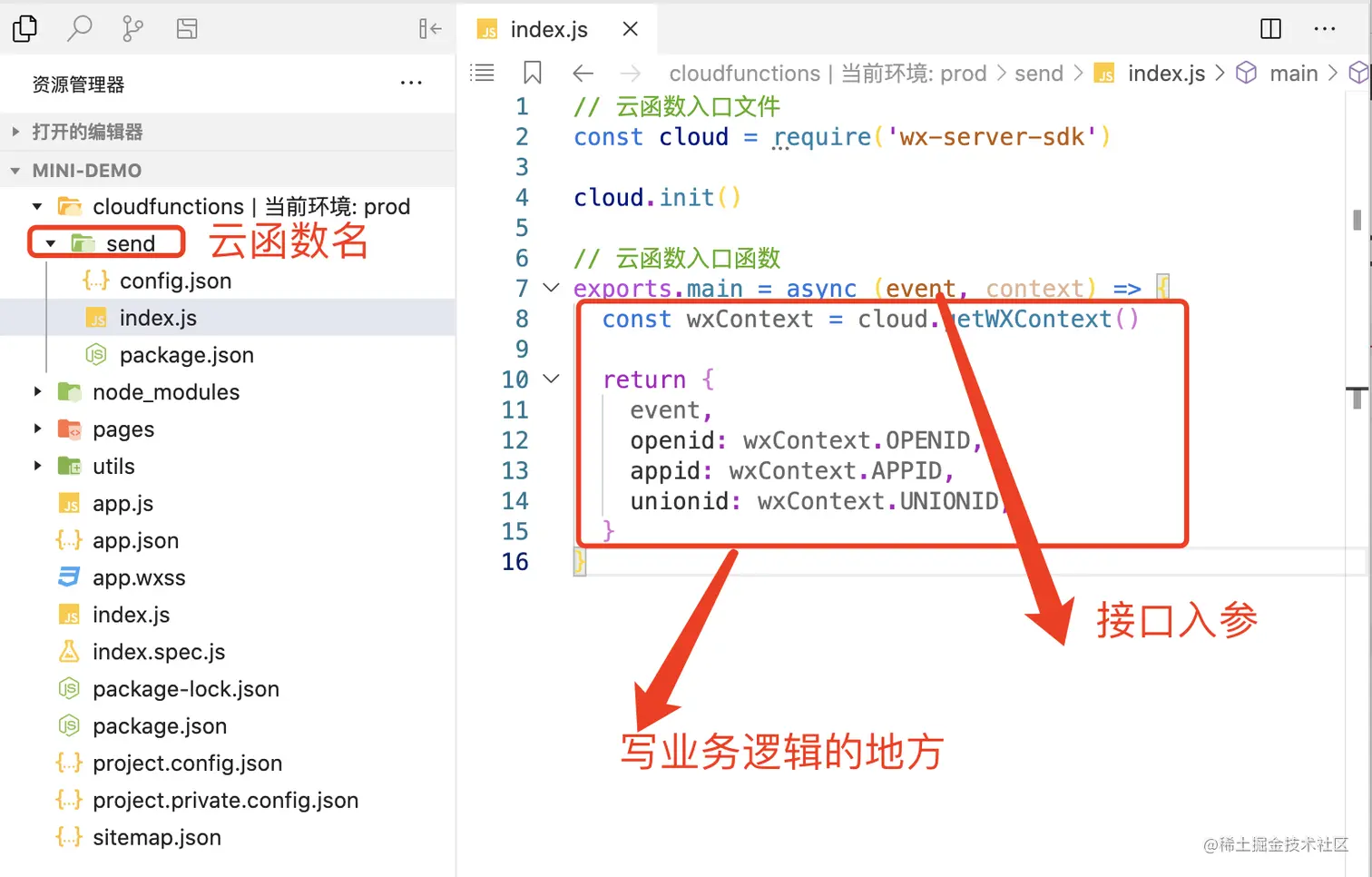Collapse the send folder arrow
The image size is (1372, 877).
coord(51,243)
